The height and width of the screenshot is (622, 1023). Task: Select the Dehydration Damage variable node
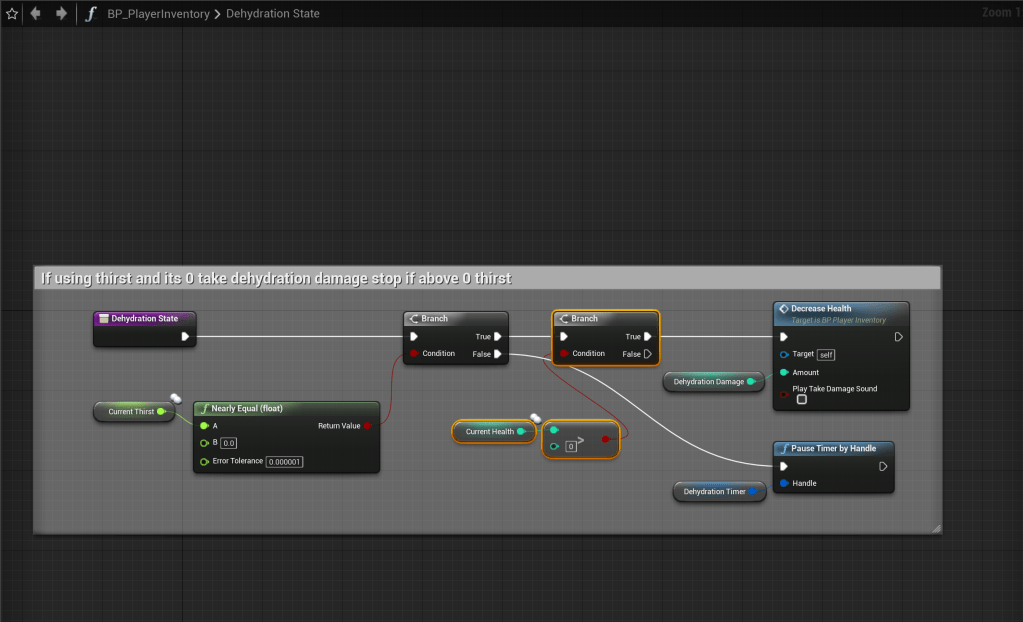click(x=708, y=382)
